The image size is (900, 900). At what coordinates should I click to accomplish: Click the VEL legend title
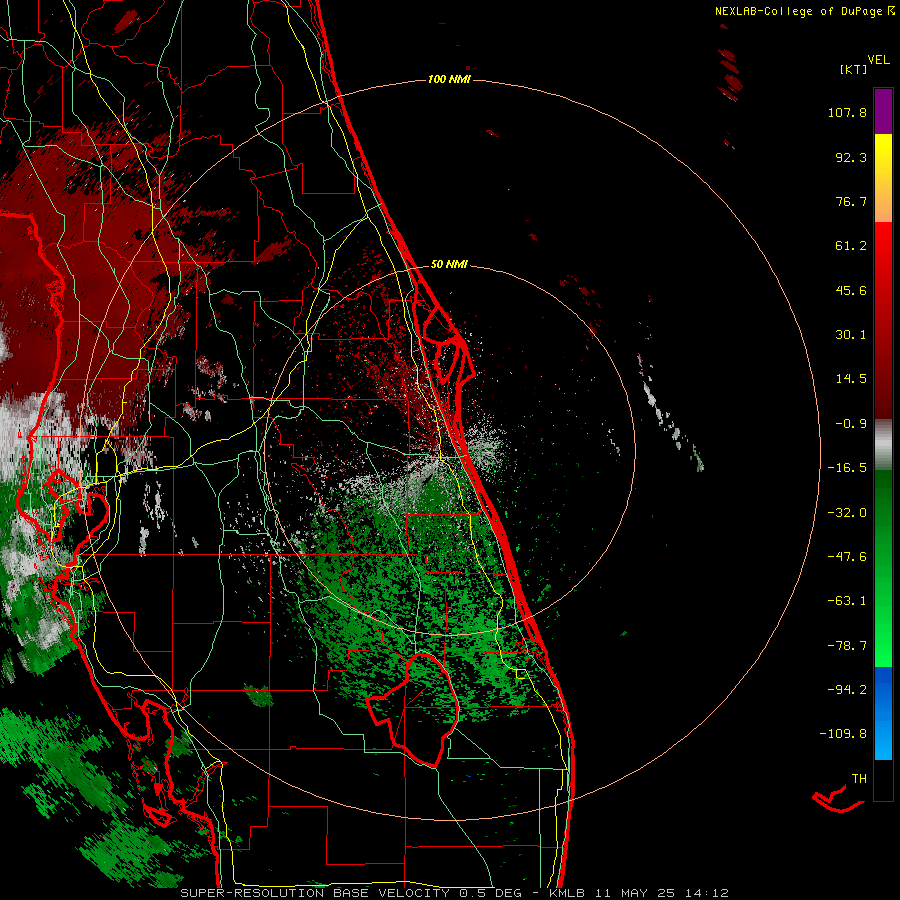pos(878,60)
